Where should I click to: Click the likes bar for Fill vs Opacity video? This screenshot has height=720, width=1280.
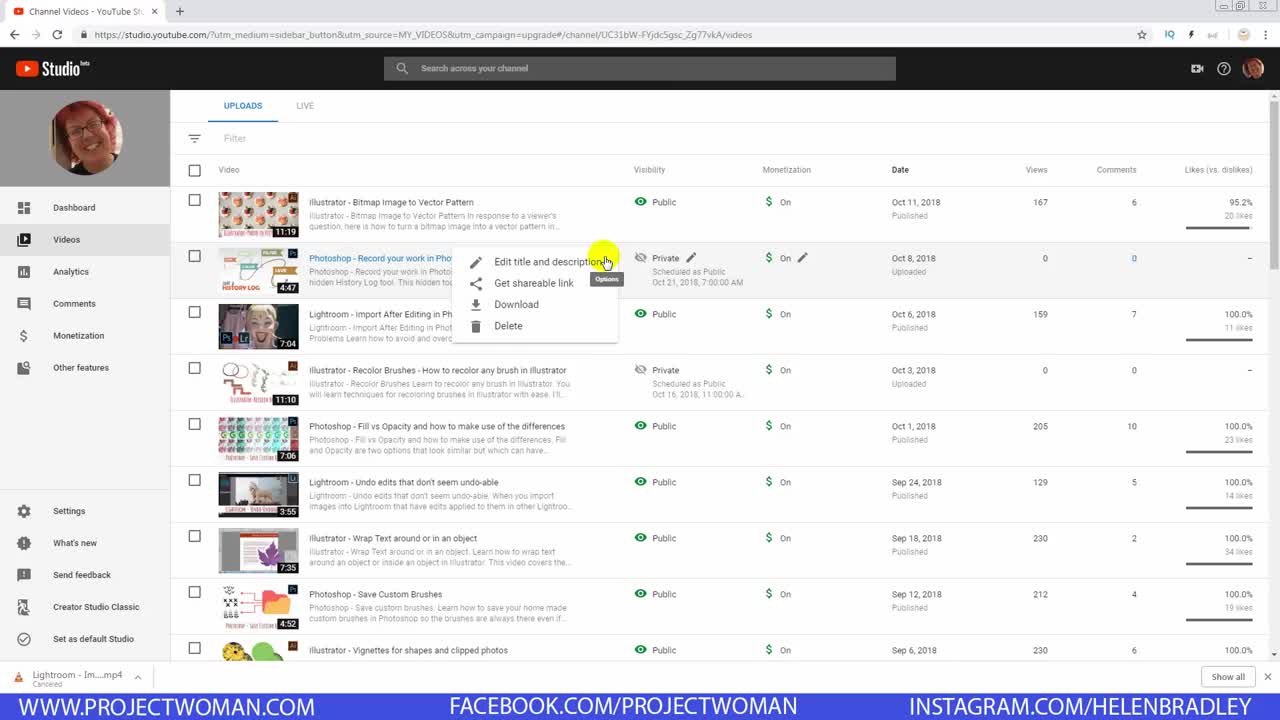[1219, 452]
